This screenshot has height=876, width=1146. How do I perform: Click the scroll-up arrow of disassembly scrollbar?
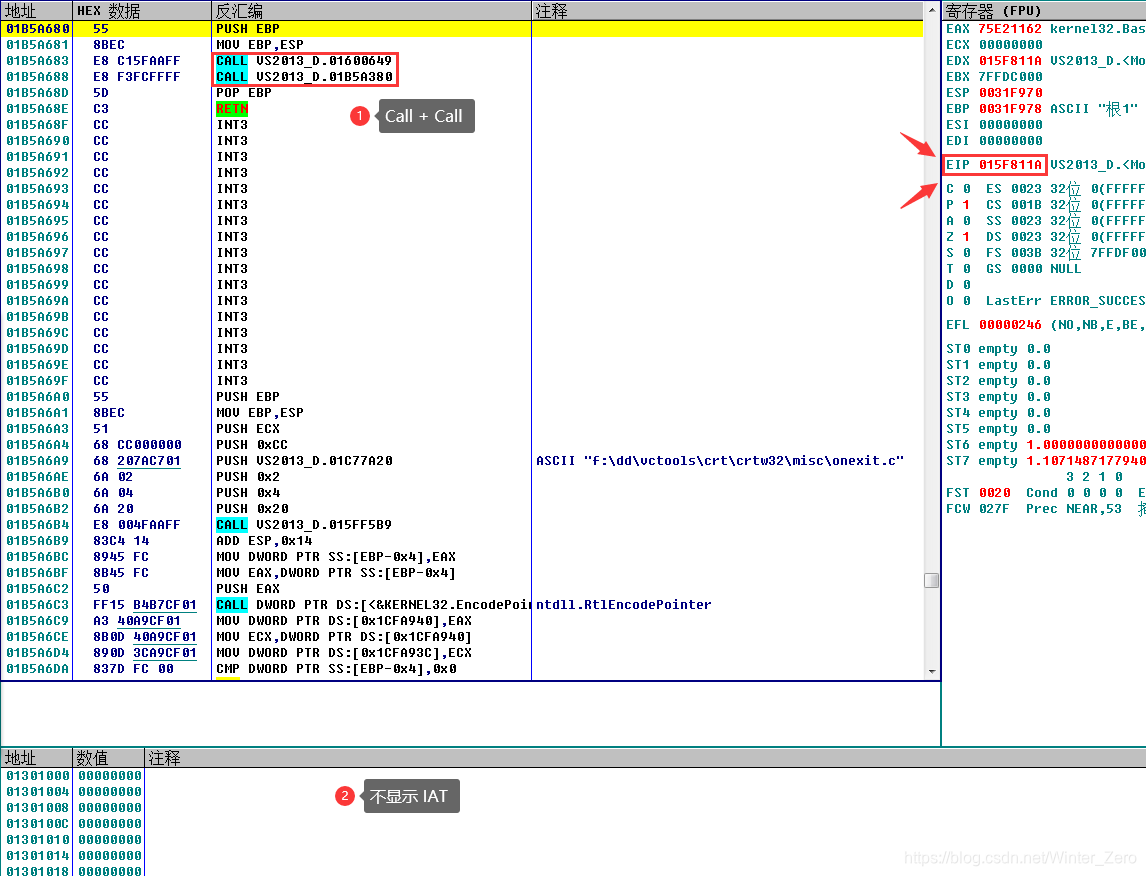point(932,10)
